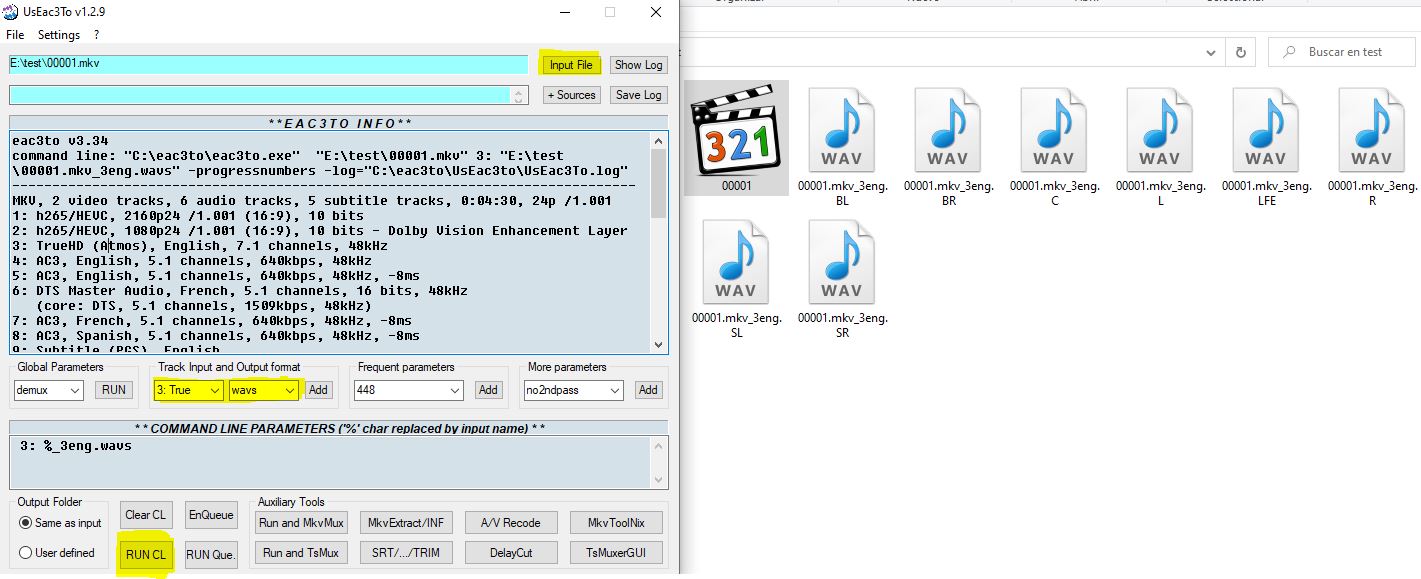Click the TsMuxerGUI button
1421x579 pixels.
pyautogui.click(x=616, y=553)
